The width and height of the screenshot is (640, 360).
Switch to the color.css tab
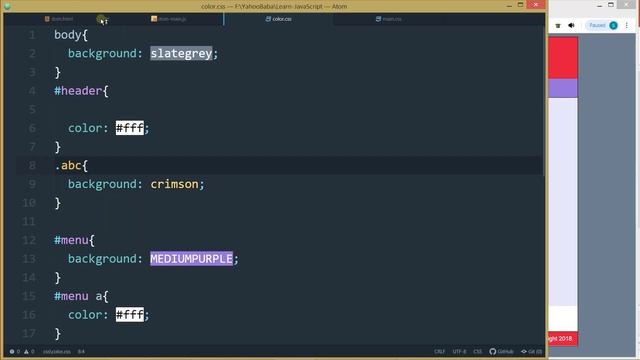coord(278,19)
